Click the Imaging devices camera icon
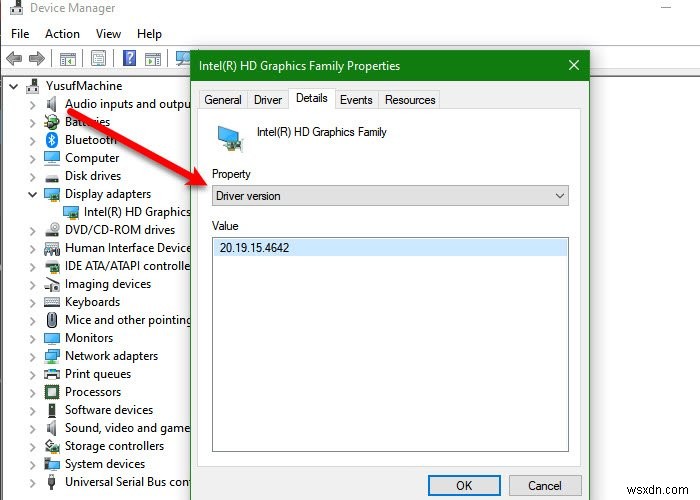 [x=52, y=284]
